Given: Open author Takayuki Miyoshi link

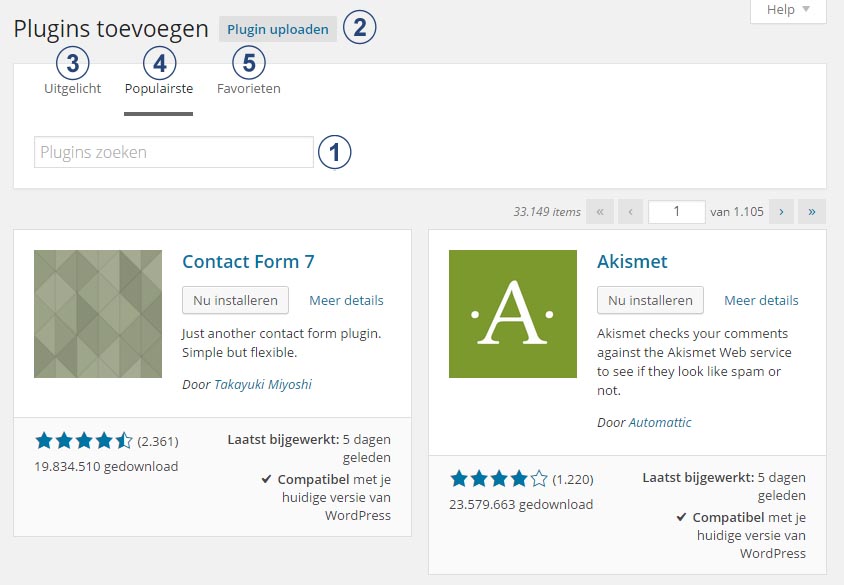Looking at the screenshot, I should [x=263, y=384].
